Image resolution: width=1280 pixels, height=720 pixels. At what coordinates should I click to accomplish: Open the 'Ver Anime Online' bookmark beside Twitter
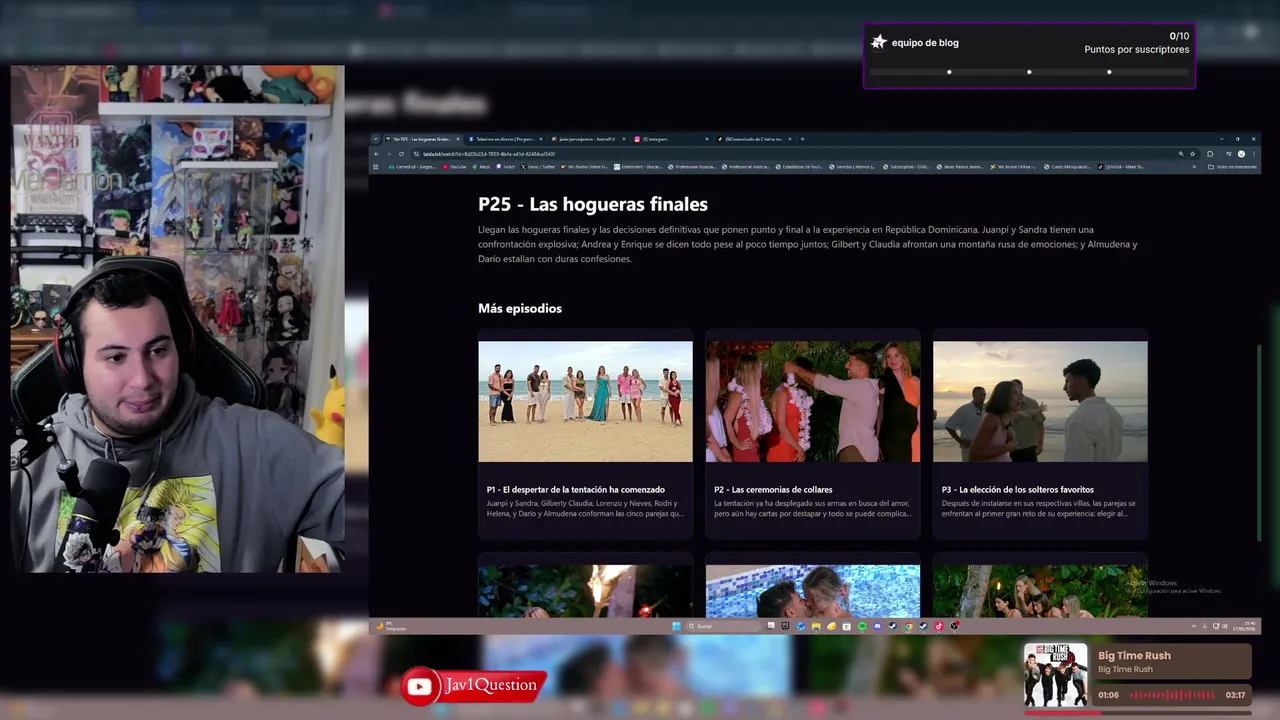[584, 167]
